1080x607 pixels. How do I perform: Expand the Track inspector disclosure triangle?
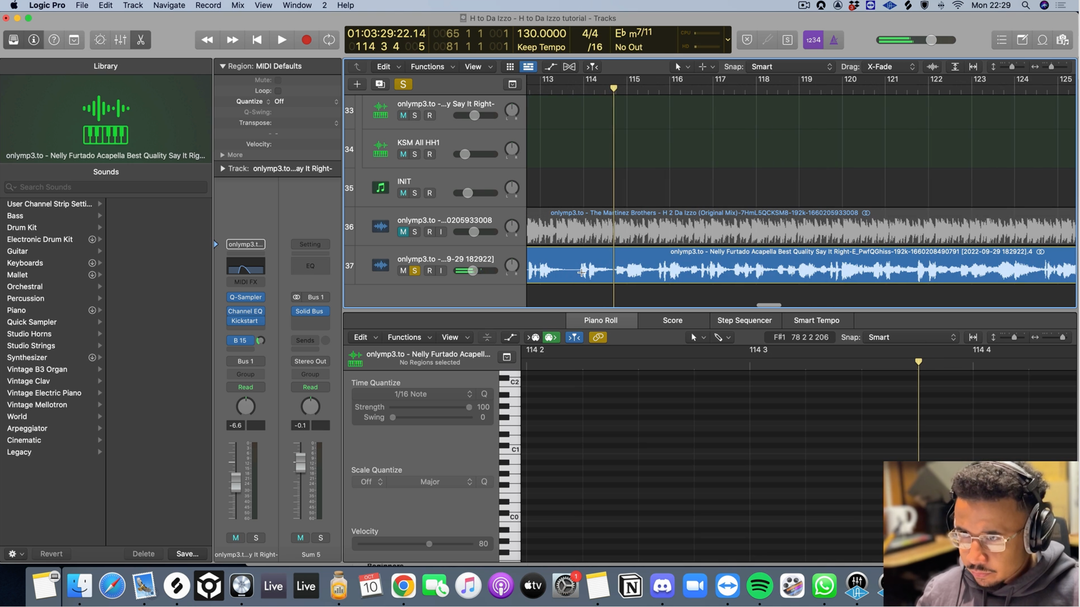point(222,169)
